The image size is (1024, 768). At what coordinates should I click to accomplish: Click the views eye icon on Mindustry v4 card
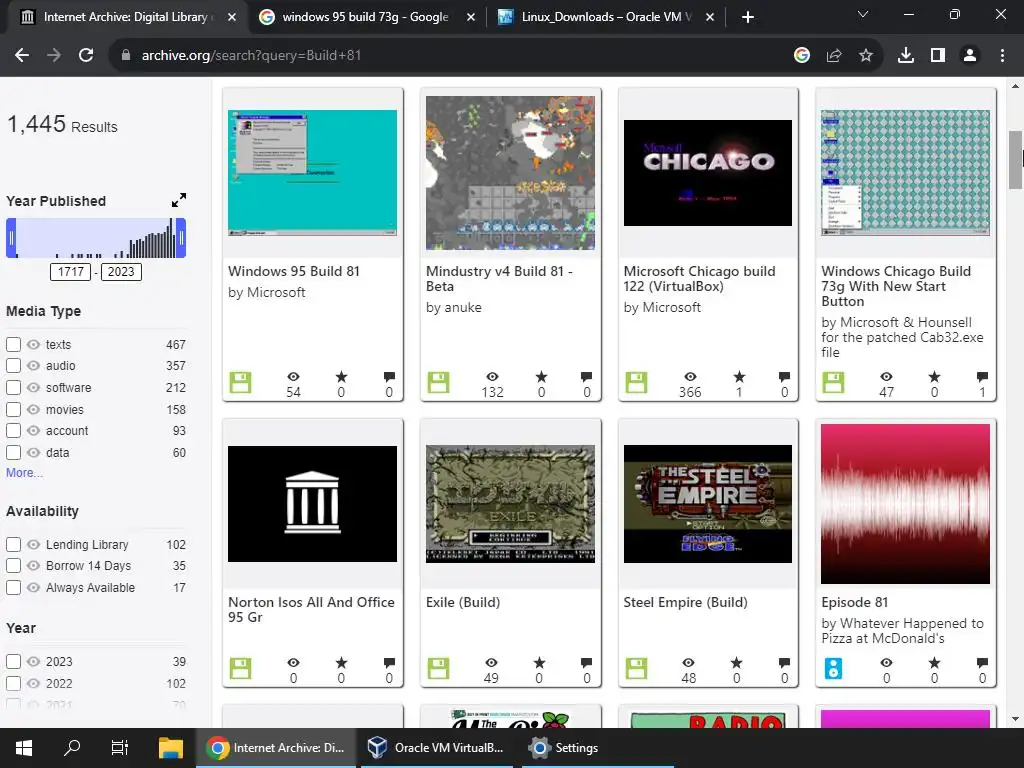[492, 377]
